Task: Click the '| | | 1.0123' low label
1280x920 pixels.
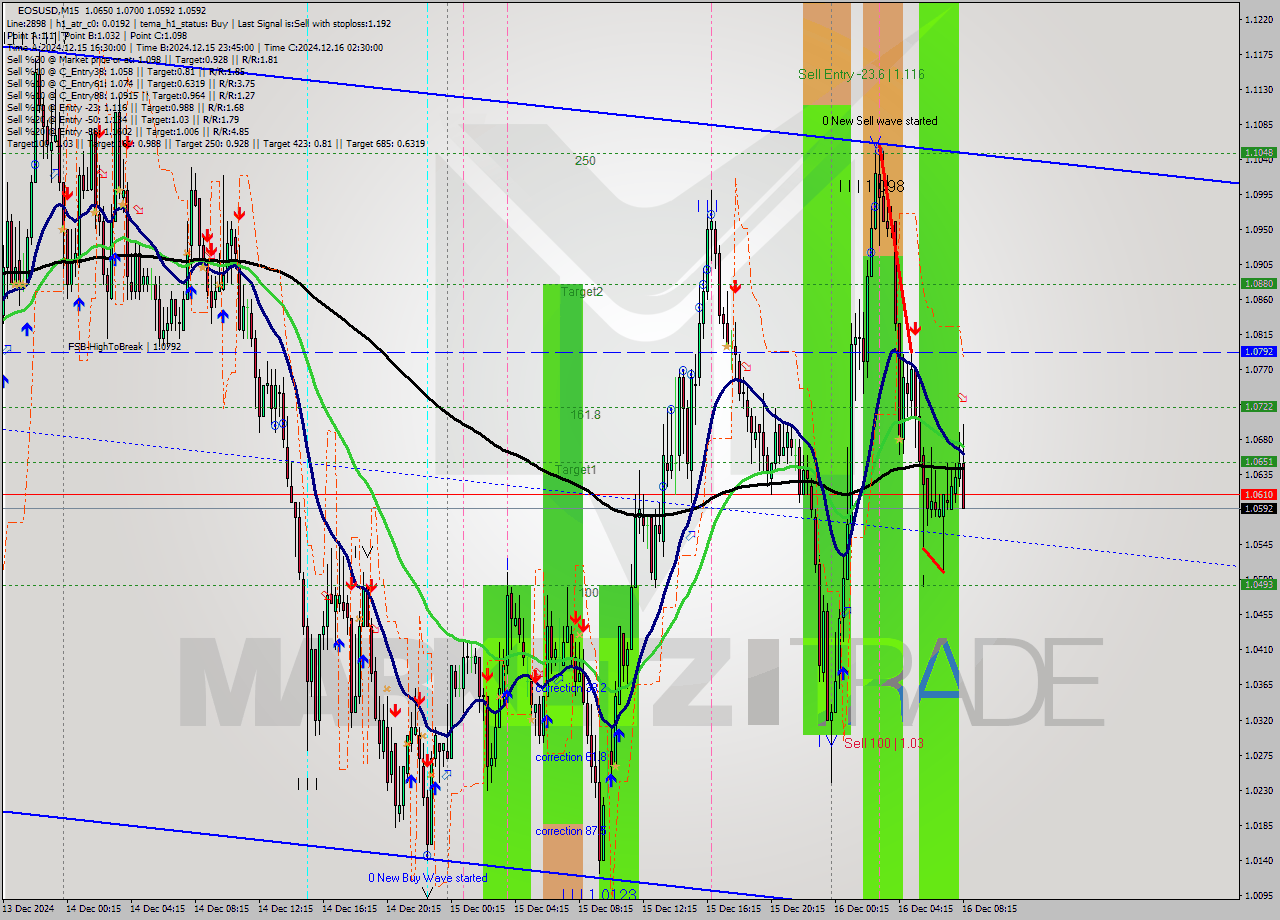Action: click(x=598, y=894)
